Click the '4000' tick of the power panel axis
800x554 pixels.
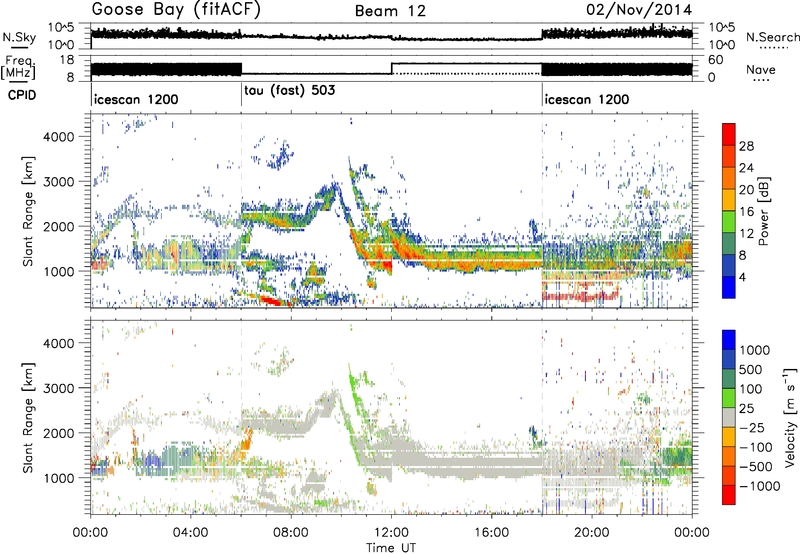coord(59,137)
